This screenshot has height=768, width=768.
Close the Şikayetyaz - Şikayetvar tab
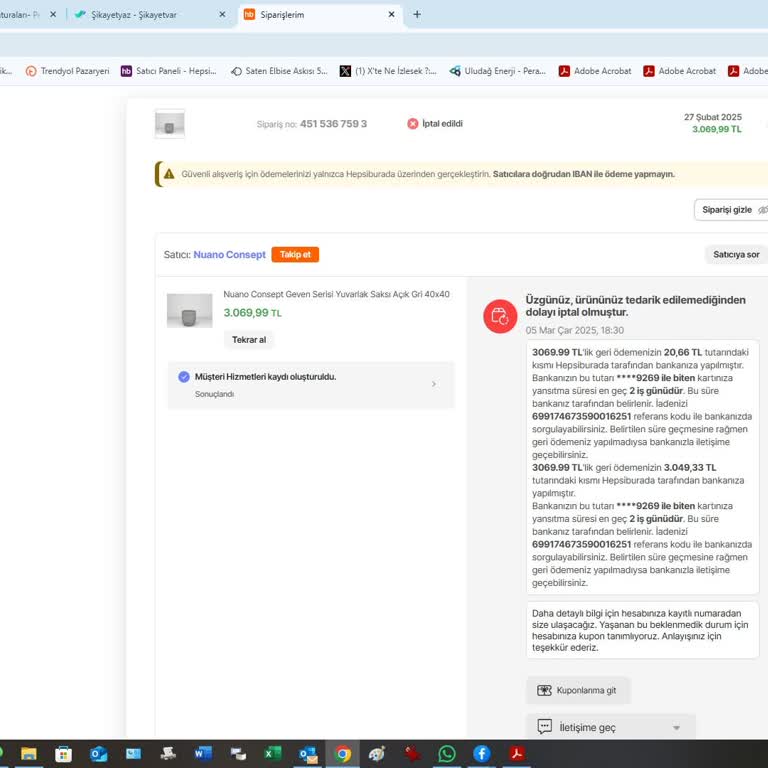pos(222,15)
